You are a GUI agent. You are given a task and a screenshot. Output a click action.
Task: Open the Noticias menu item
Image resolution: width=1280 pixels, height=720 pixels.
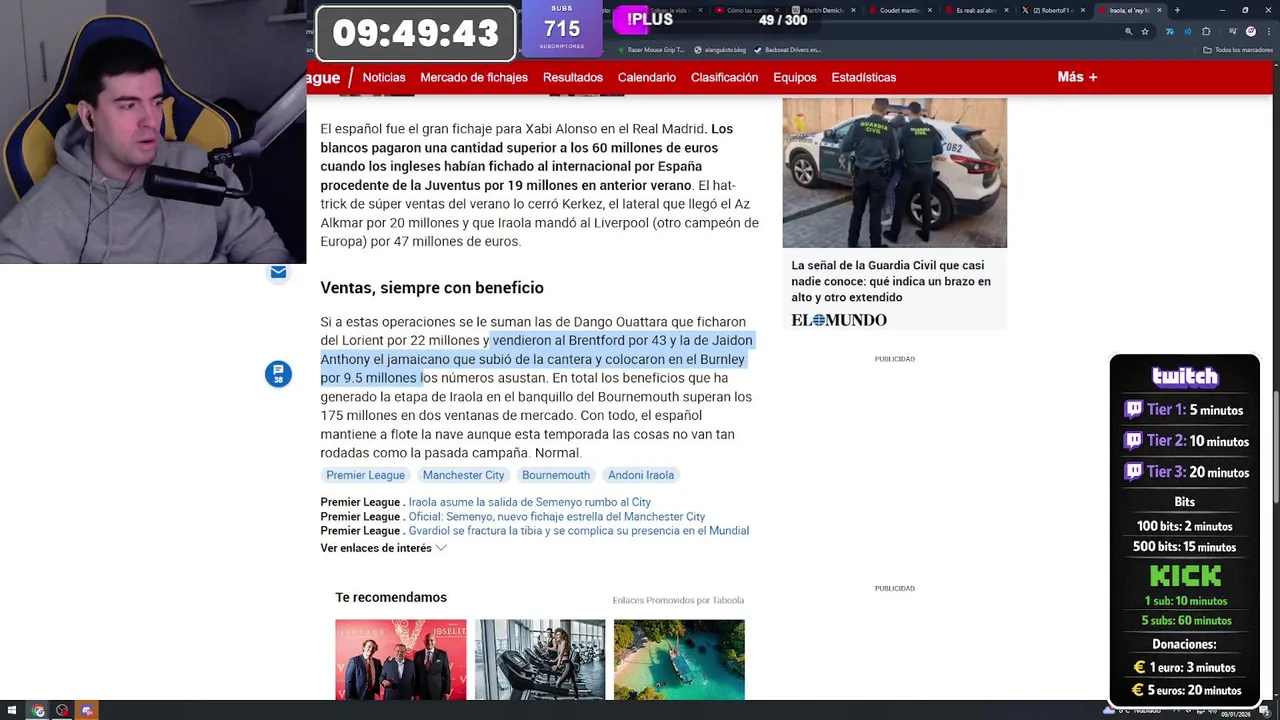(384, 77)
